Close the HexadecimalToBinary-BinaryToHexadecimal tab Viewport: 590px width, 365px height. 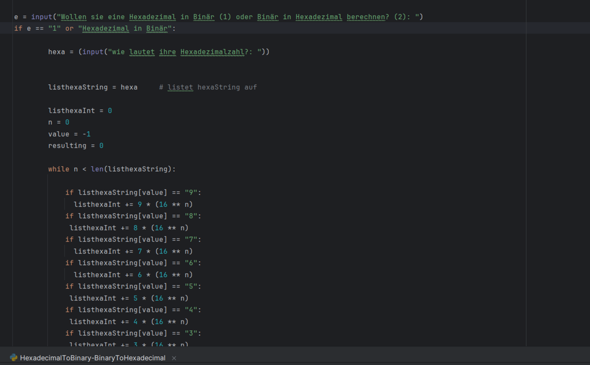[174, 358]
